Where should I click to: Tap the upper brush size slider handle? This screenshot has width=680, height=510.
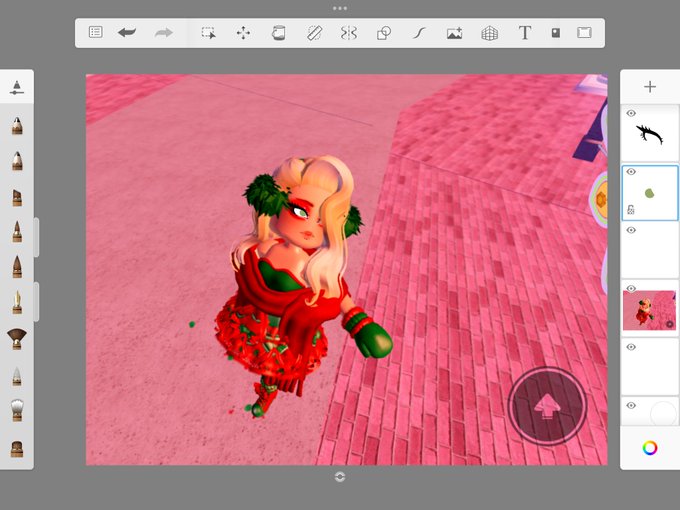pyautogui.click(x=36, y=237)
